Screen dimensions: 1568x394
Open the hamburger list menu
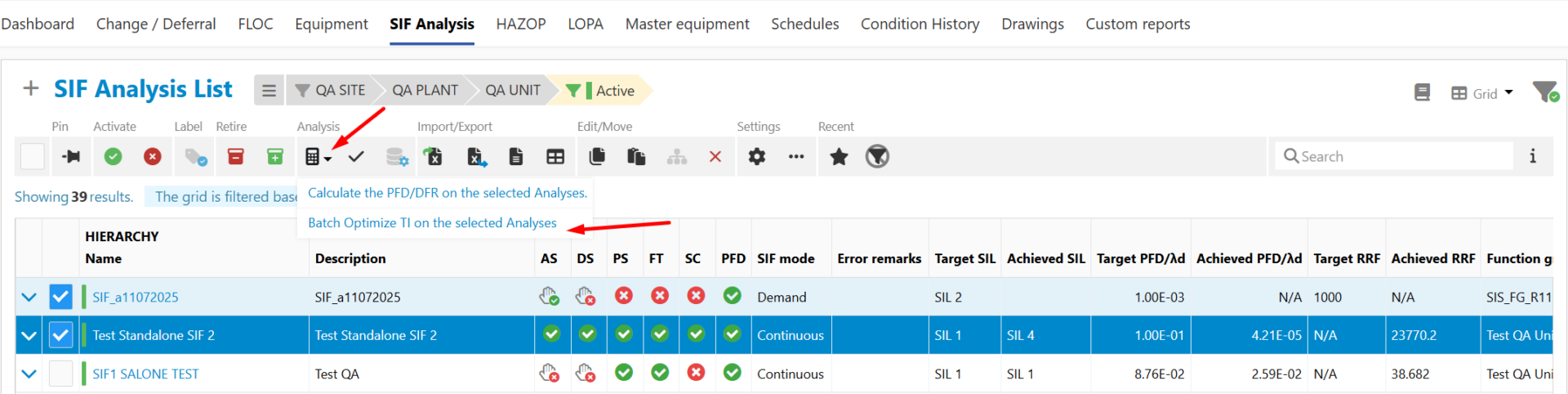point(269,90)
